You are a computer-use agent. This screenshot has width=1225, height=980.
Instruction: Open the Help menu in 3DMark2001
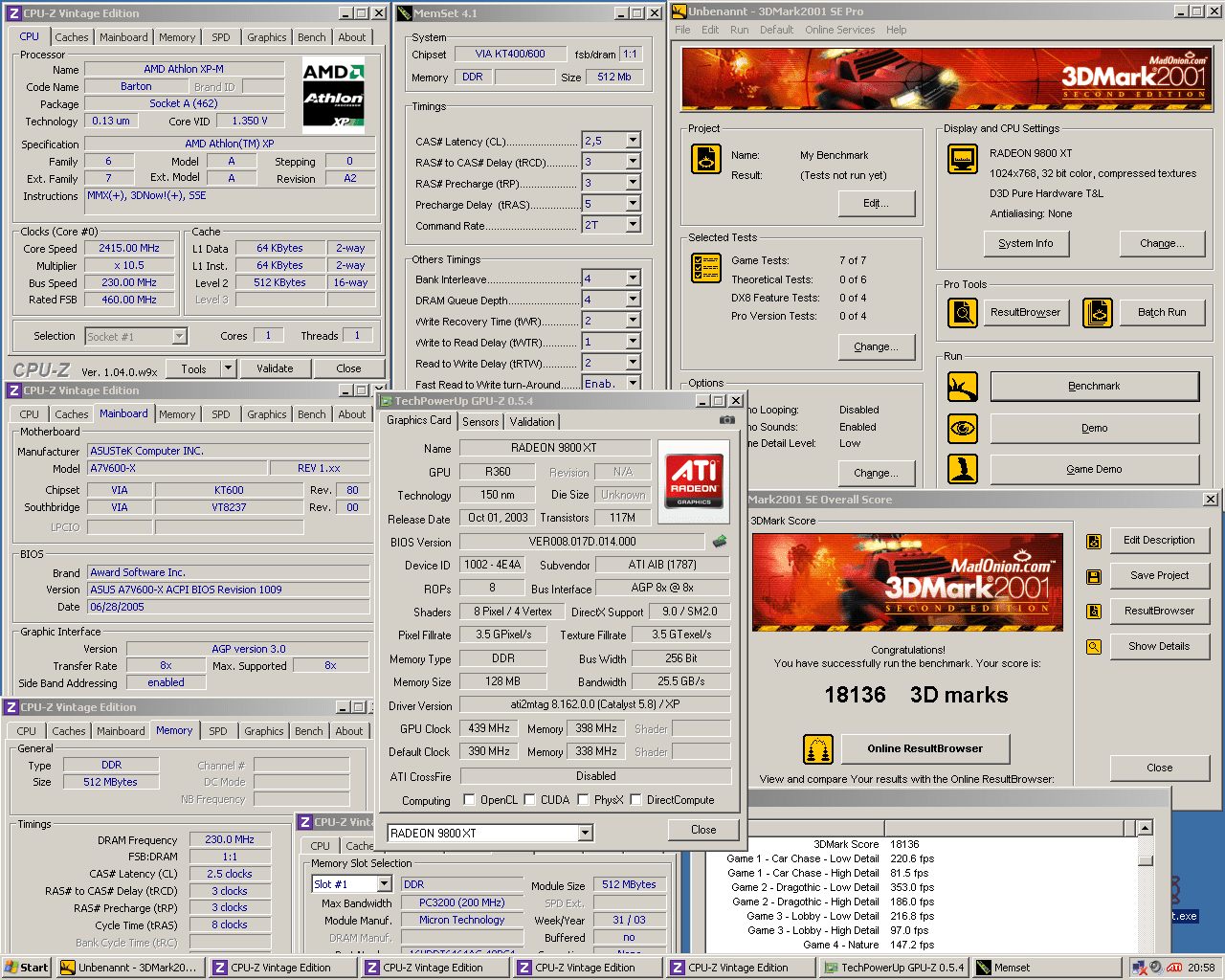coord(896,30)
